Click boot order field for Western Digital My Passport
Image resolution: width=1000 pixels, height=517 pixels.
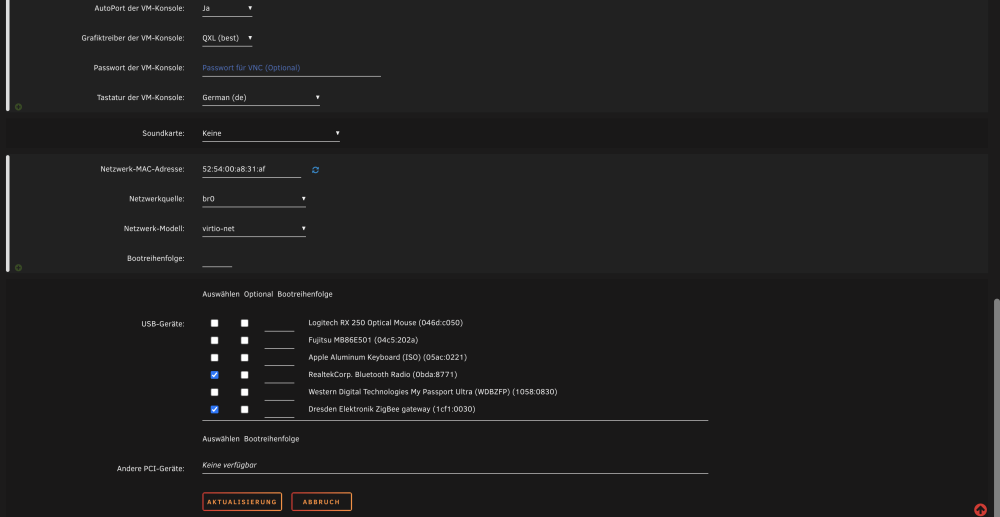pos(279,393)
